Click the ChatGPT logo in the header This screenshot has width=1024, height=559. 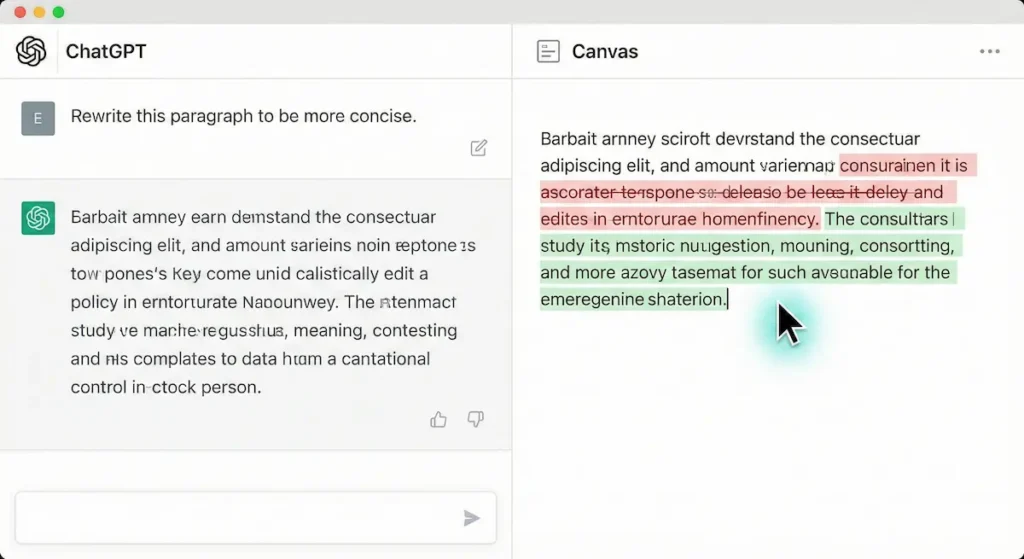pos(31,51)
